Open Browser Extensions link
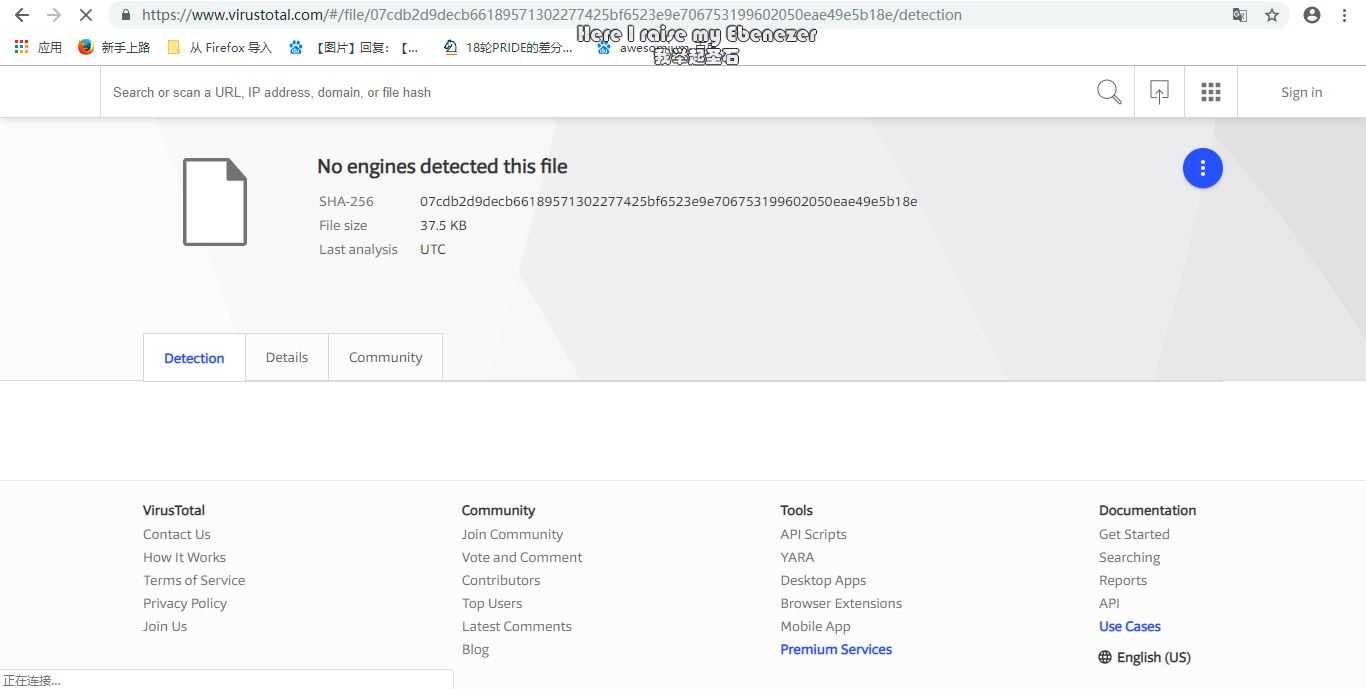Viewport: 1366px width, 689px height. click(841, 603)
